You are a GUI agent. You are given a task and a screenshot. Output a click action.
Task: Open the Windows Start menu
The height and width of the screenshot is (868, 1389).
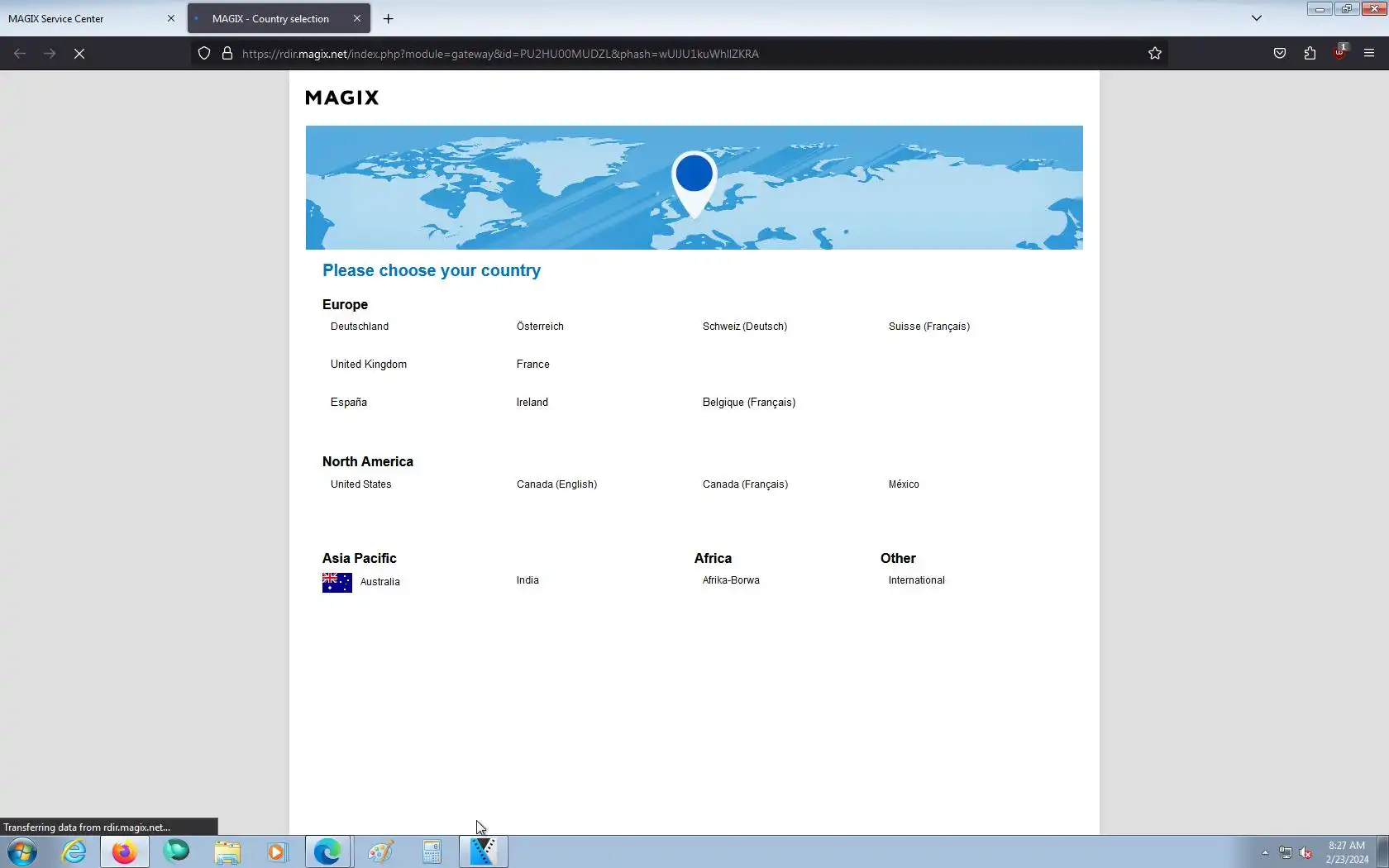22,851
